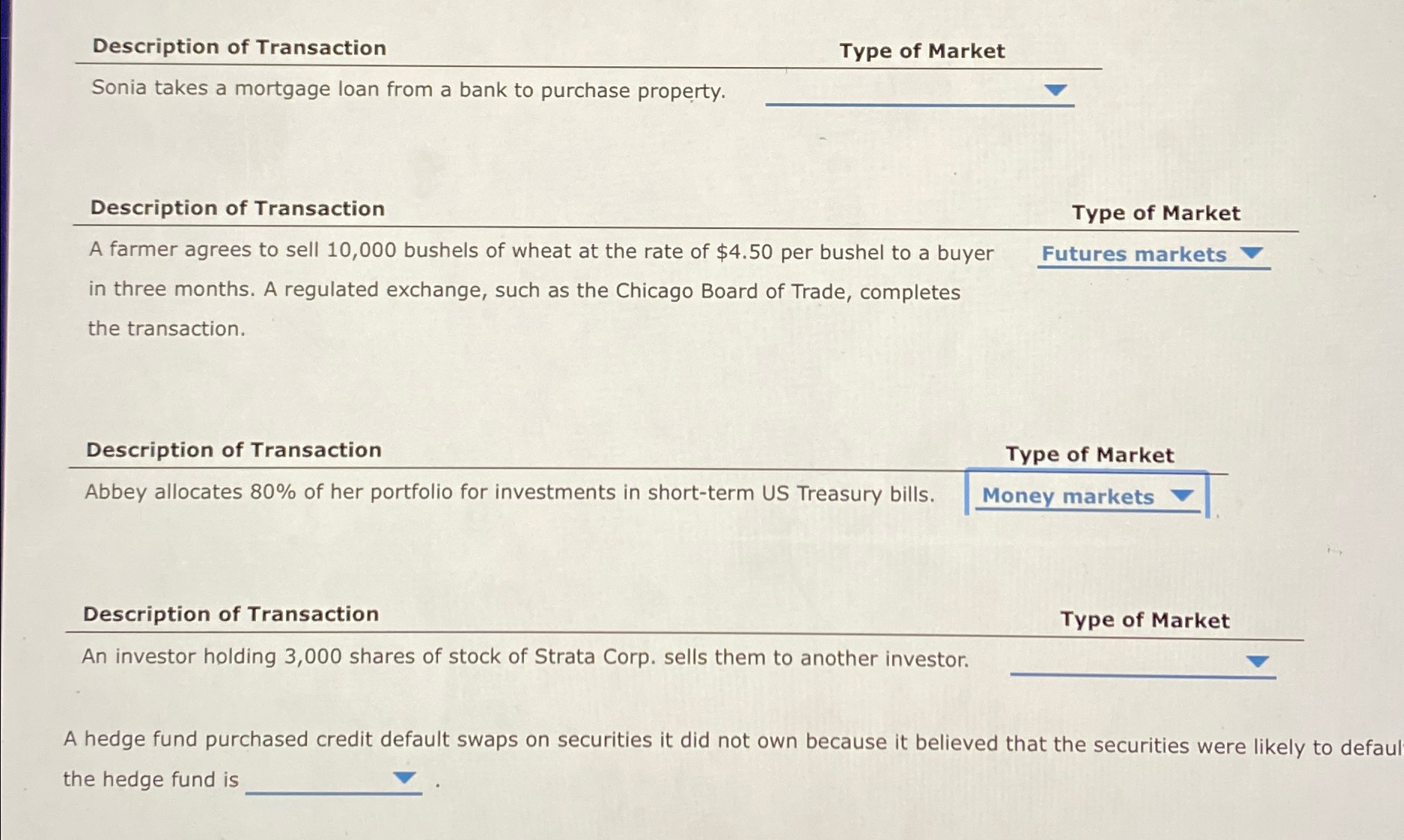Screen dimensions: 1404x840
Task: Click the empty answer field for the mortgage transaction
Action: pos(918,94)
